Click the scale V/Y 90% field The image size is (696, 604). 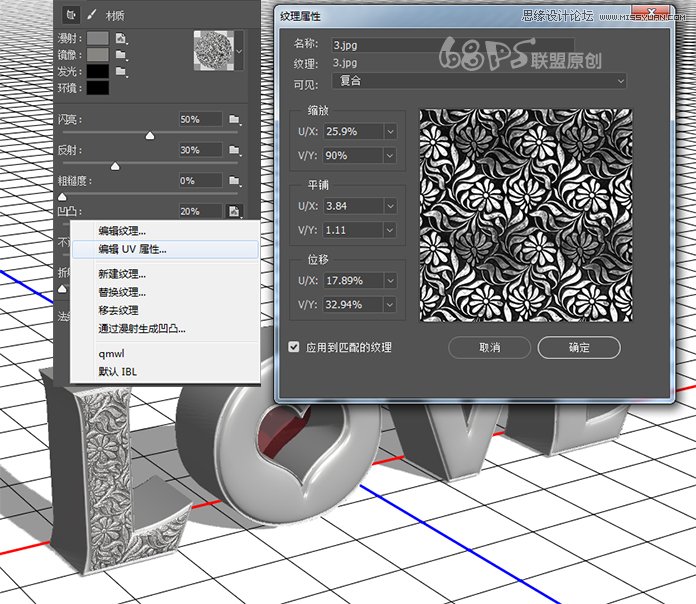(x=353, y=155)
